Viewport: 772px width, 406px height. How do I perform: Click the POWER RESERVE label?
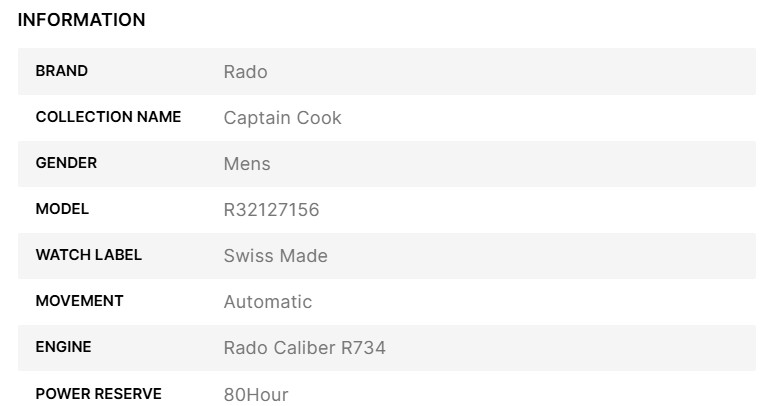tap(98, 393)
